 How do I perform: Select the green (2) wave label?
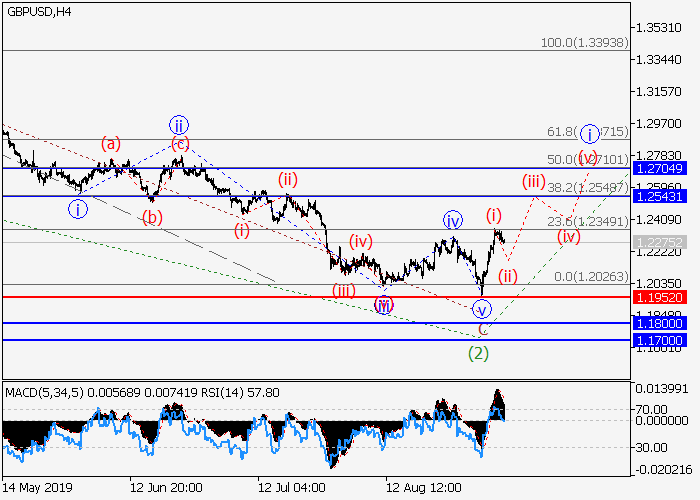[x=480, y=351]
